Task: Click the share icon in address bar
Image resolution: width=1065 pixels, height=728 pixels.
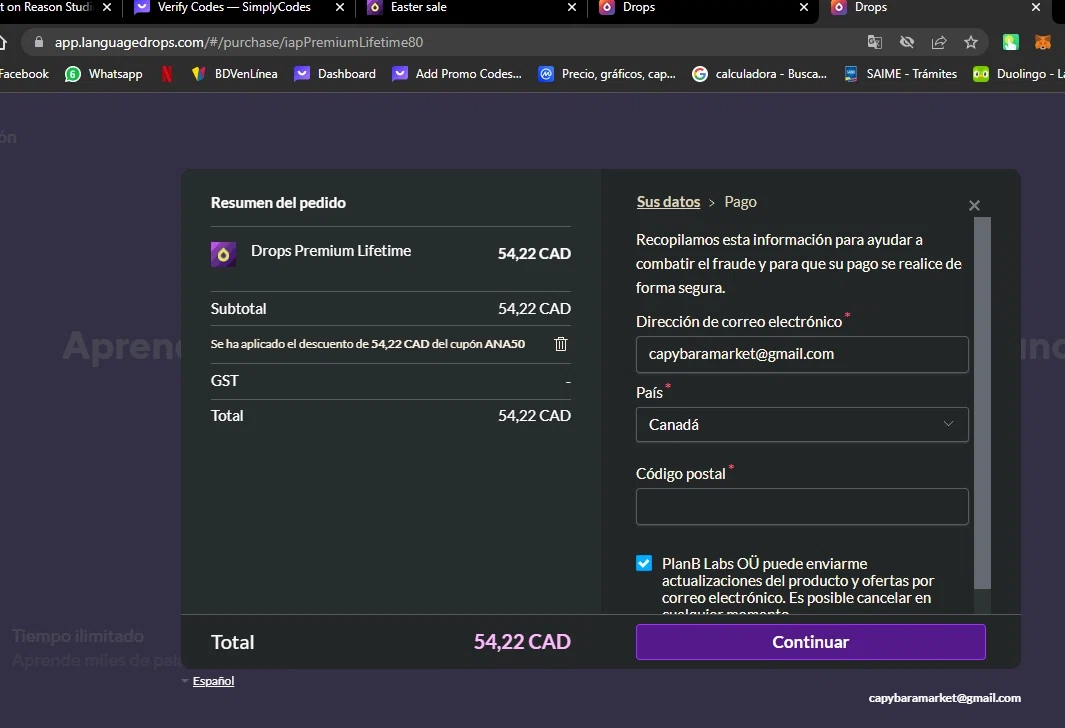Action: click(x=939, y=42)
